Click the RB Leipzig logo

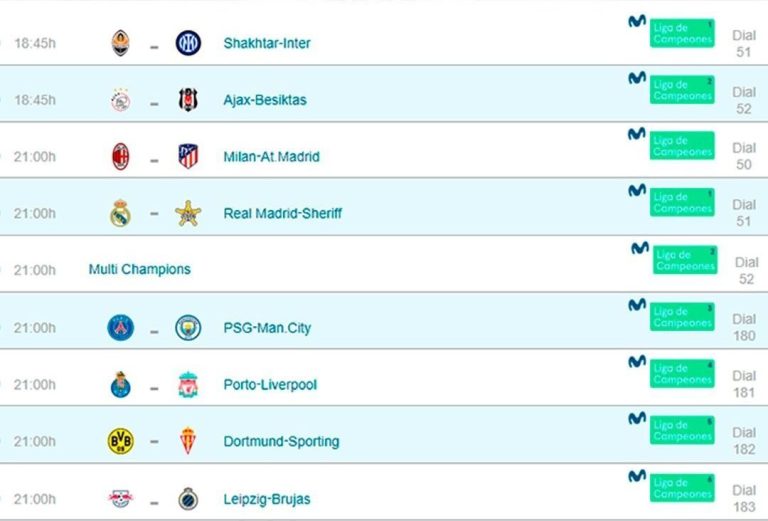[120, 498]
